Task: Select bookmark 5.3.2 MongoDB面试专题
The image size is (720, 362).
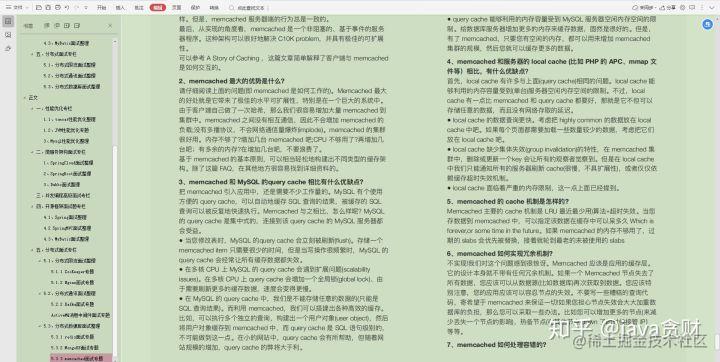Action: pyautogui.click(x=74, y=348)
